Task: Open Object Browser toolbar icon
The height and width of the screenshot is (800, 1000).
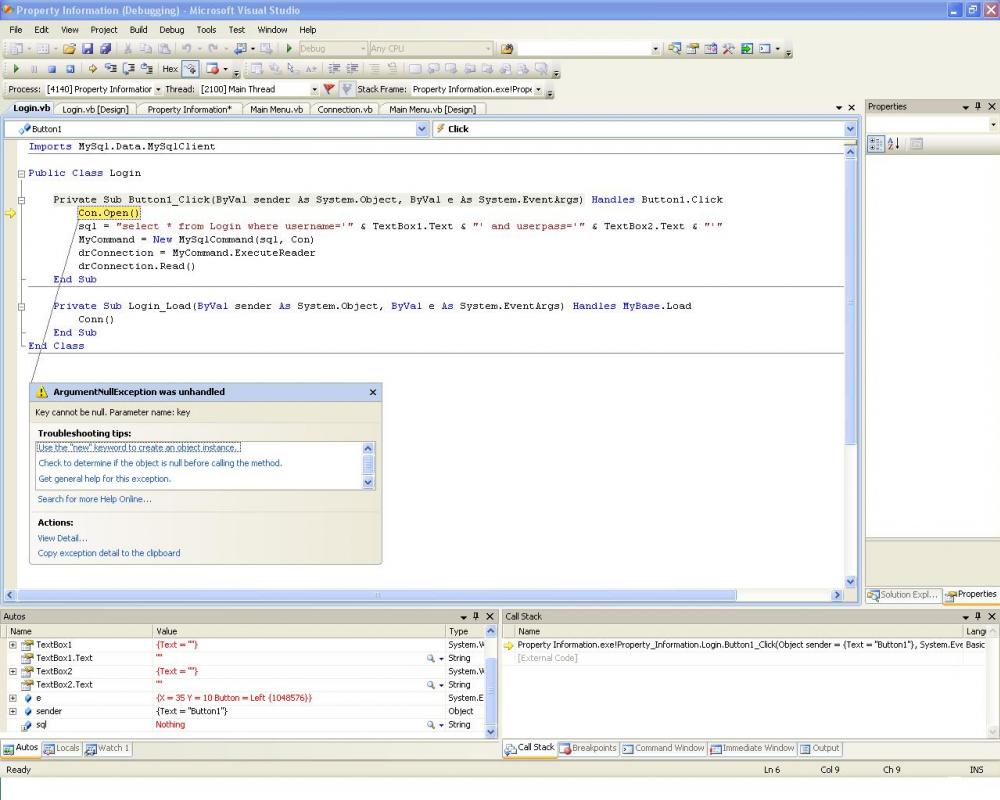Action: coord(710,48)
